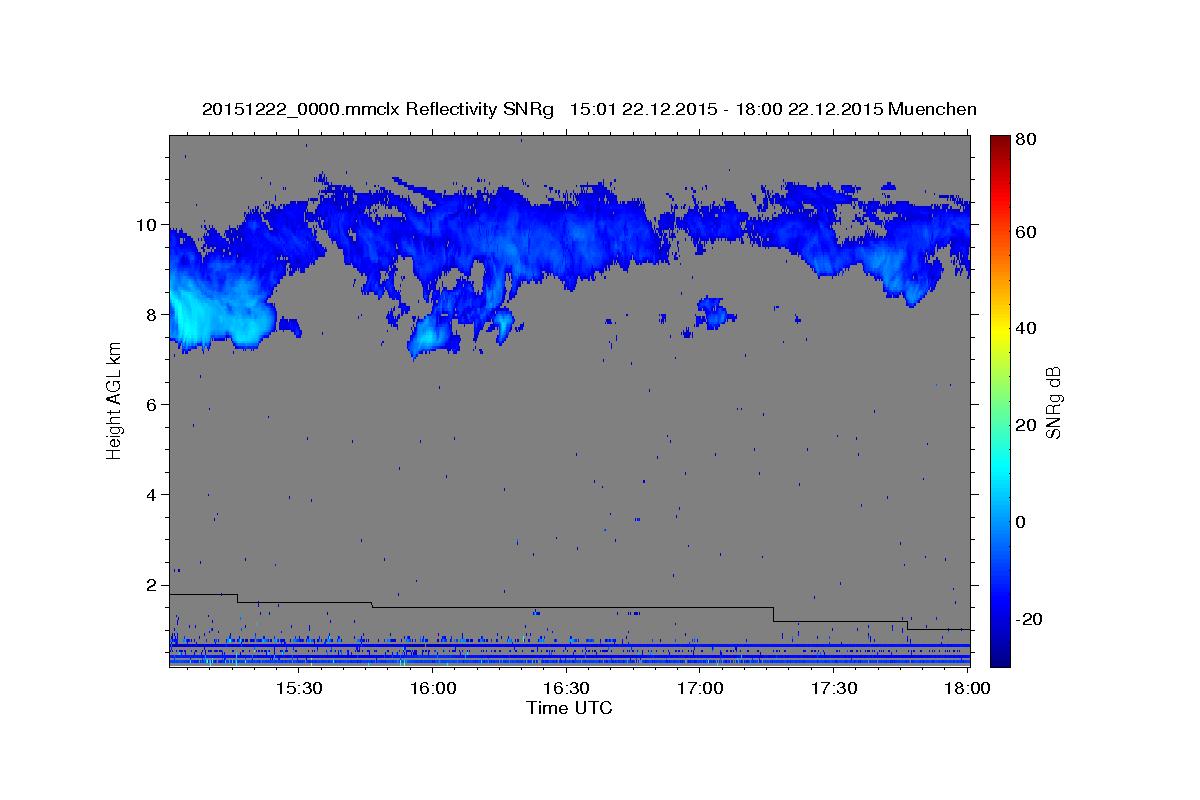The width and height of the screenshot is (1200, 800).
Task: Click the 'SNRg dB' colorbar label
Action: [1053, 403]
